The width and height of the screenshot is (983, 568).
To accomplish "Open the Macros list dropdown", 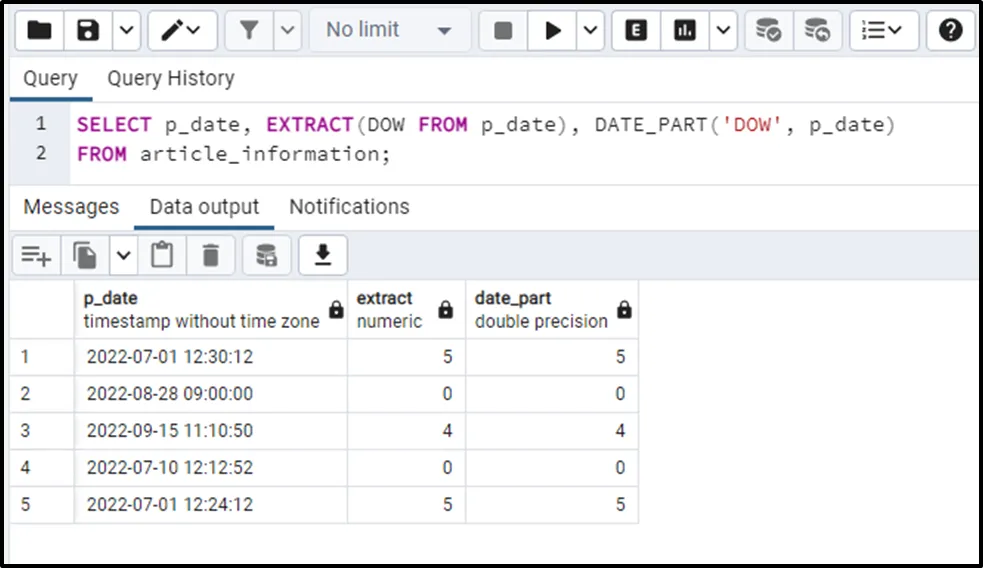I will point(883,31).
